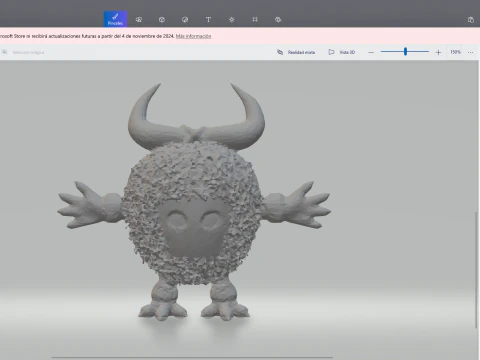Open the 3D shapes tool

tap(162, 20)
